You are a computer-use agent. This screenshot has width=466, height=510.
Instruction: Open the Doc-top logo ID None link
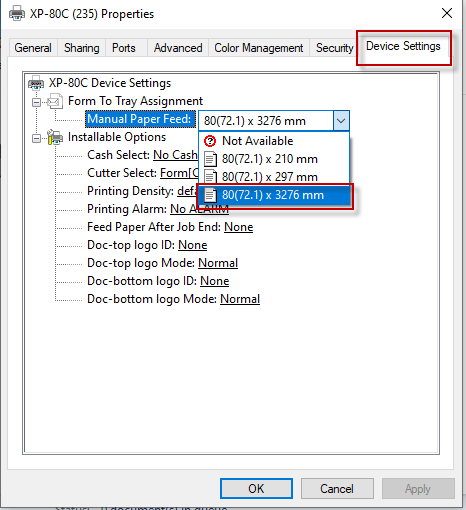(193, 245)
